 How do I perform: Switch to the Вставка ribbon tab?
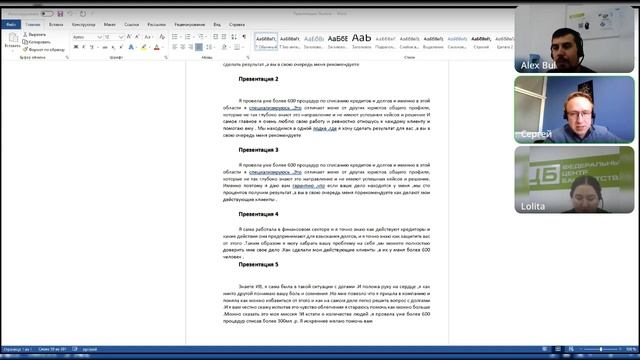(x=56, y=24)
